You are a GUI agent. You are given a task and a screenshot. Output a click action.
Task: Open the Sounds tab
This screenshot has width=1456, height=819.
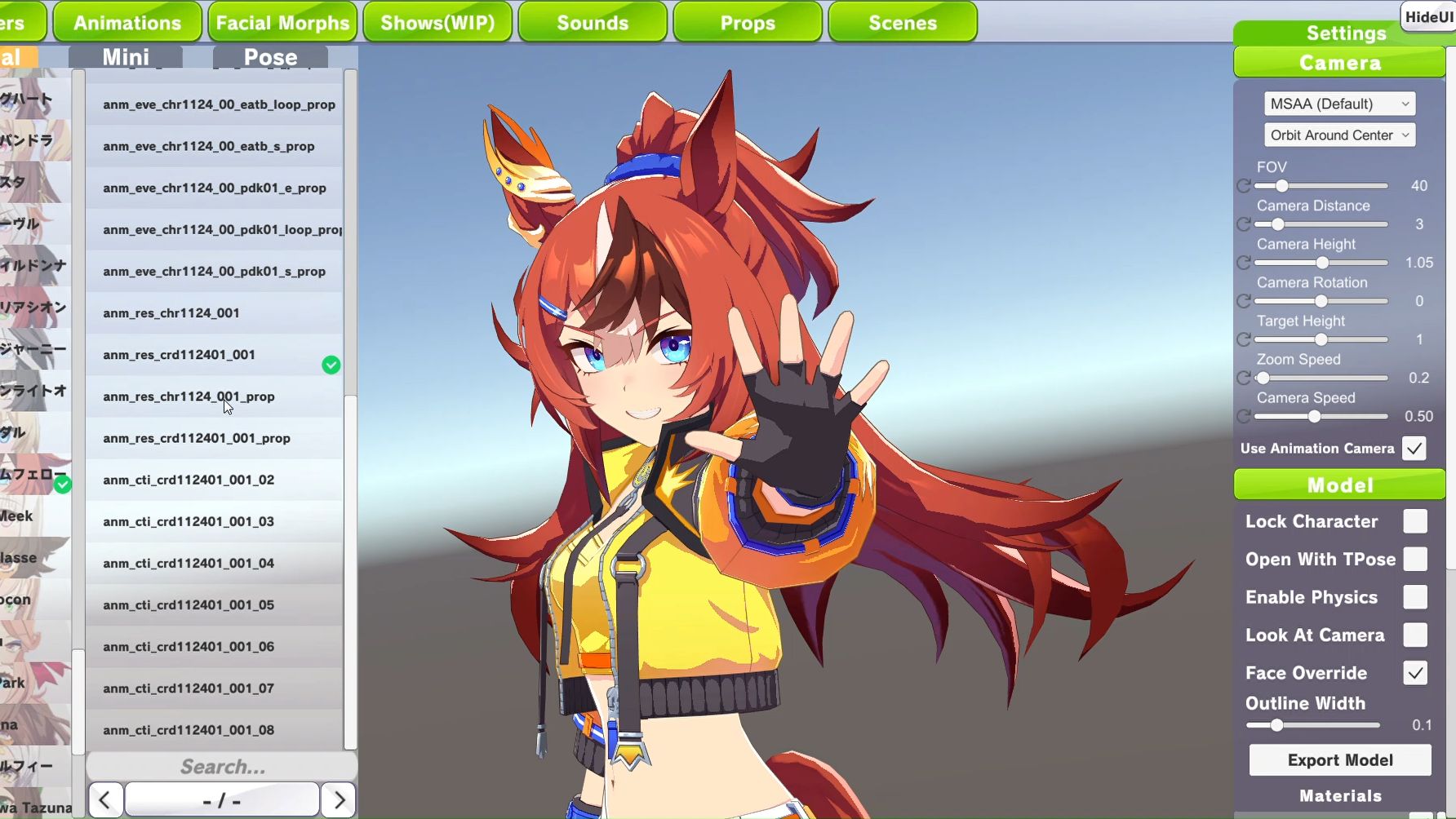[593, 22]
